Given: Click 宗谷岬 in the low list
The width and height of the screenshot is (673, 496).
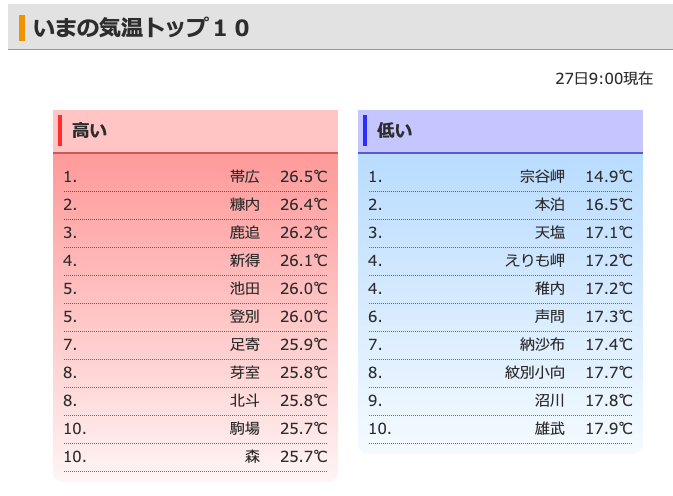Looking at the screenshot, I should [542, 177].
